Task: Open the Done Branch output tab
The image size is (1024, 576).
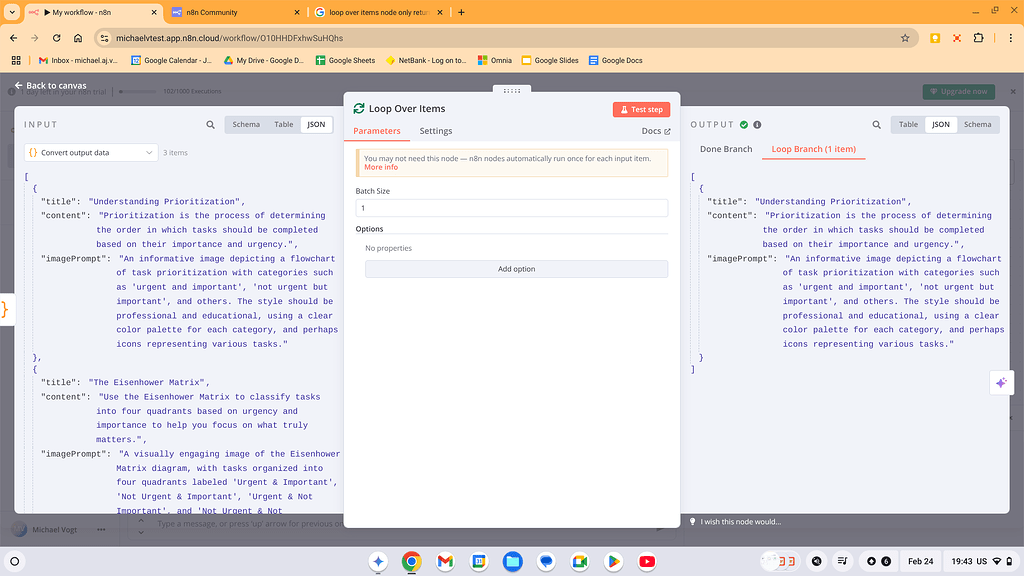Action: tap(726, 149)
